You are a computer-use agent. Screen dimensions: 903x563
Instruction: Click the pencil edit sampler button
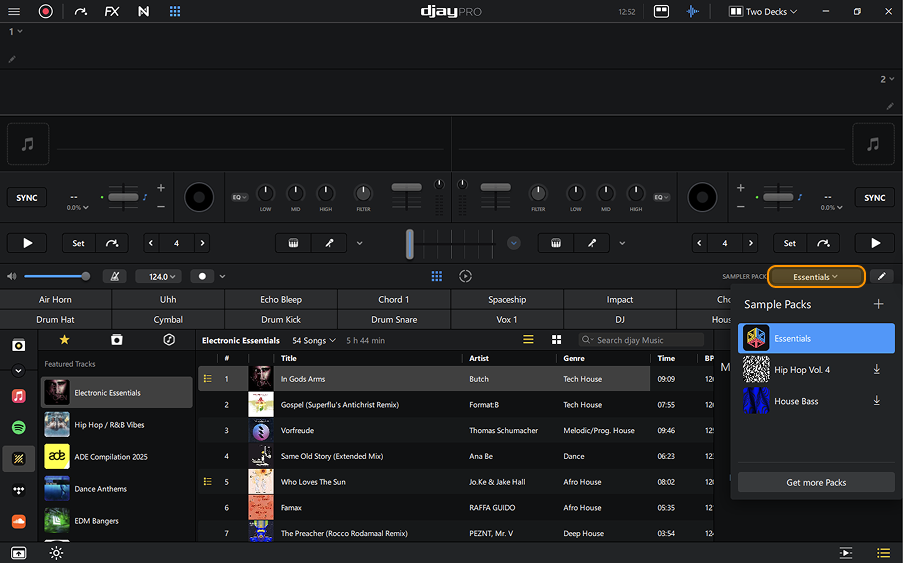pyautogui.click(x=882, y=276)
